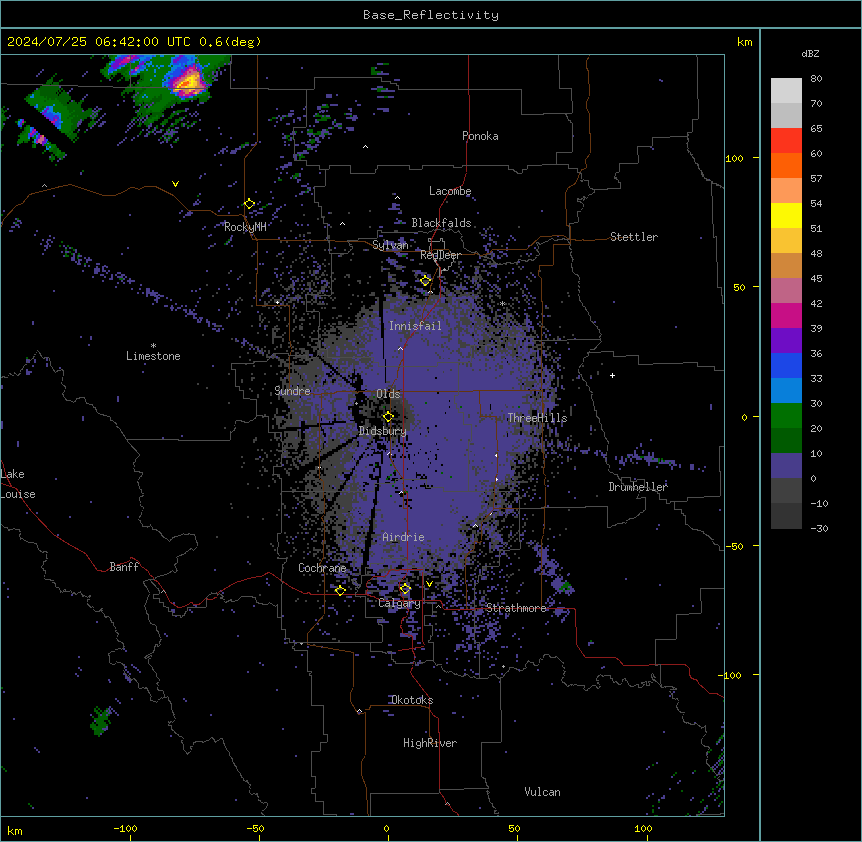
Task: Click the Lake Louise label
Action: (x=18, y=484)
